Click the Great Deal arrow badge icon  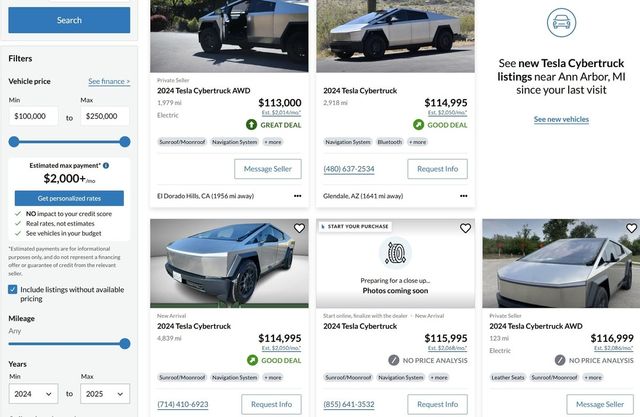pyautogui.click(x=251, y=125)
